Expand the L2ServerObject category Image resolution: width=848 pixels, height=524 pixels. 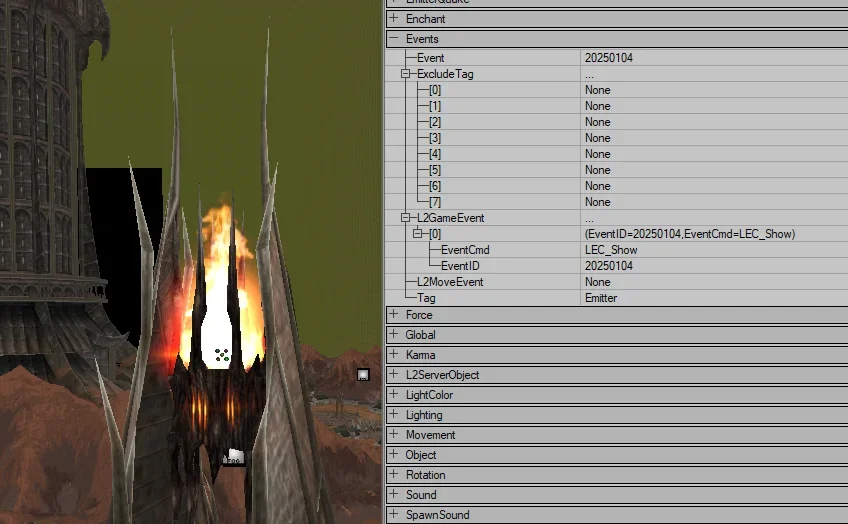click(394, 374)
